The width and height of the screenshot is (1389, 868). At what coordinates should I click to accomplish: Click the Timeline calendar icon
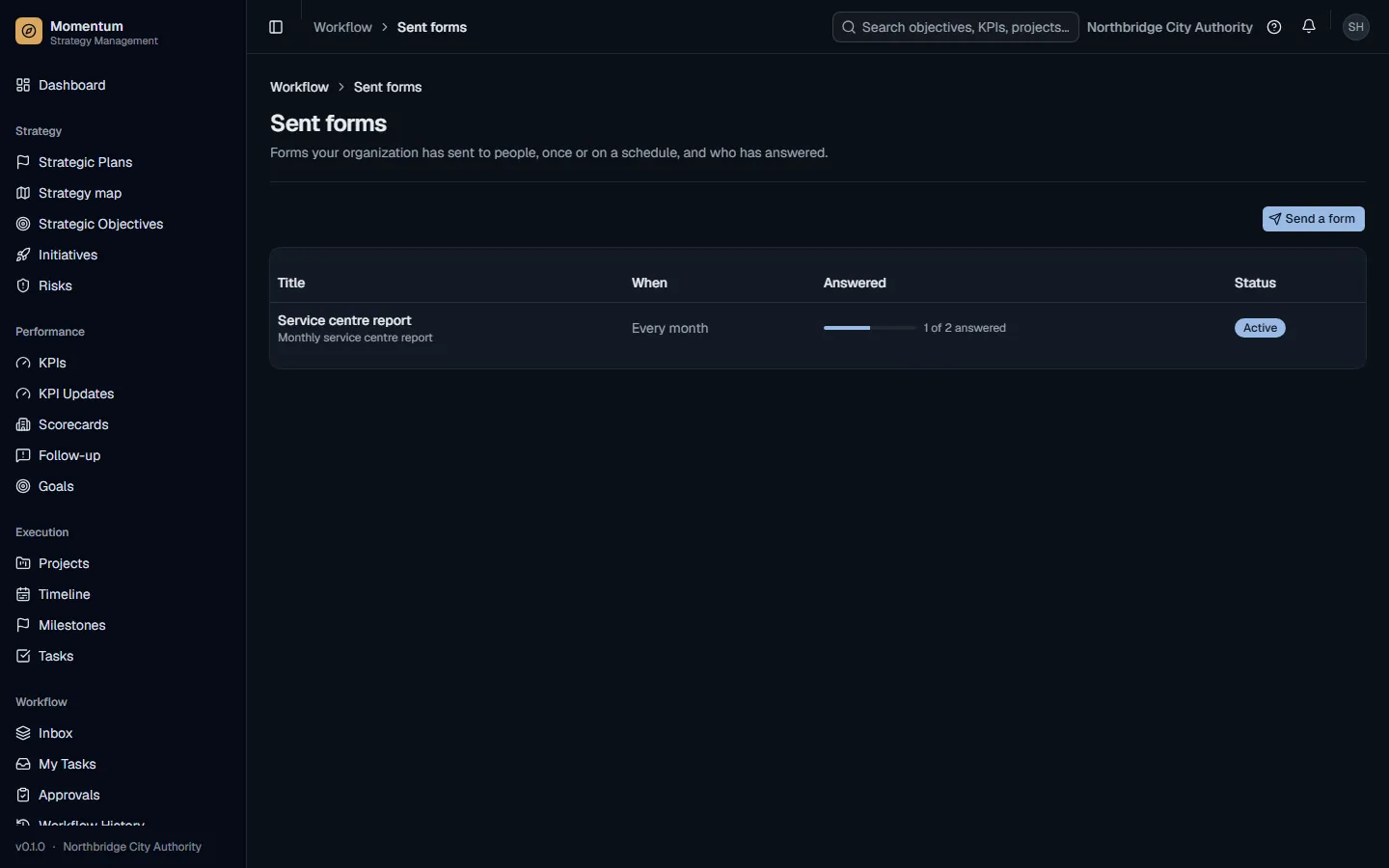tap(23, 594)
